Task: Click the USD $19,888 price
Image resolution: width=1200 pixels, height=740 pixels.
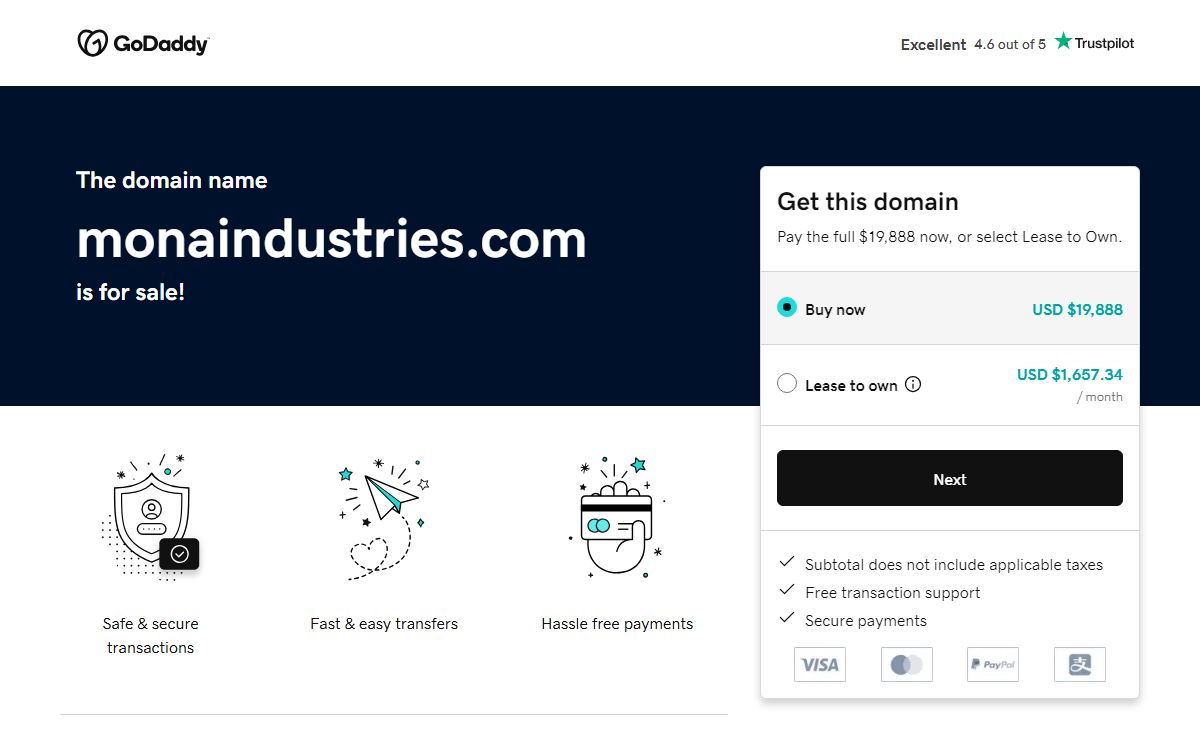Action: click(x=1077, y=309)
